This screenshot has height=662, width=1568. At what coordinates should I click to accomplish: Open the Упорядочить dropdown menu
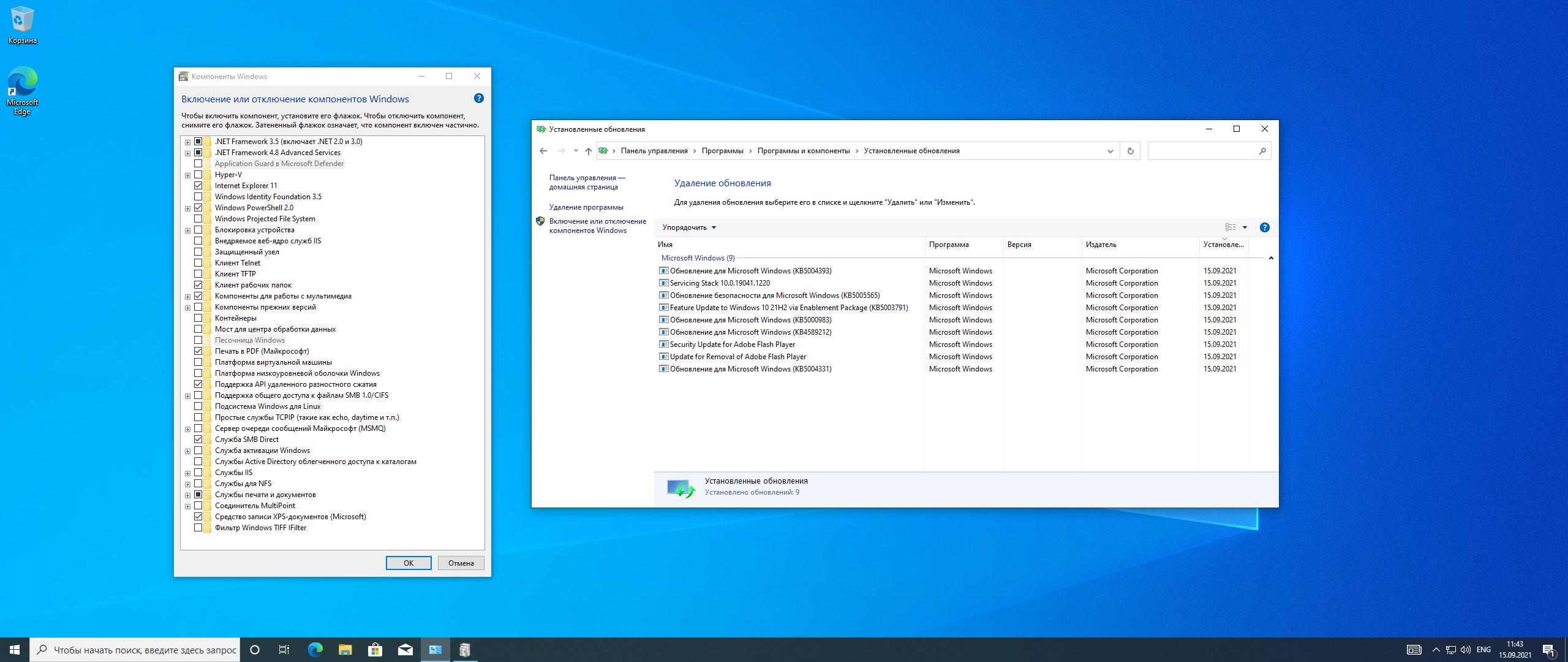click(x=689, y=227)
